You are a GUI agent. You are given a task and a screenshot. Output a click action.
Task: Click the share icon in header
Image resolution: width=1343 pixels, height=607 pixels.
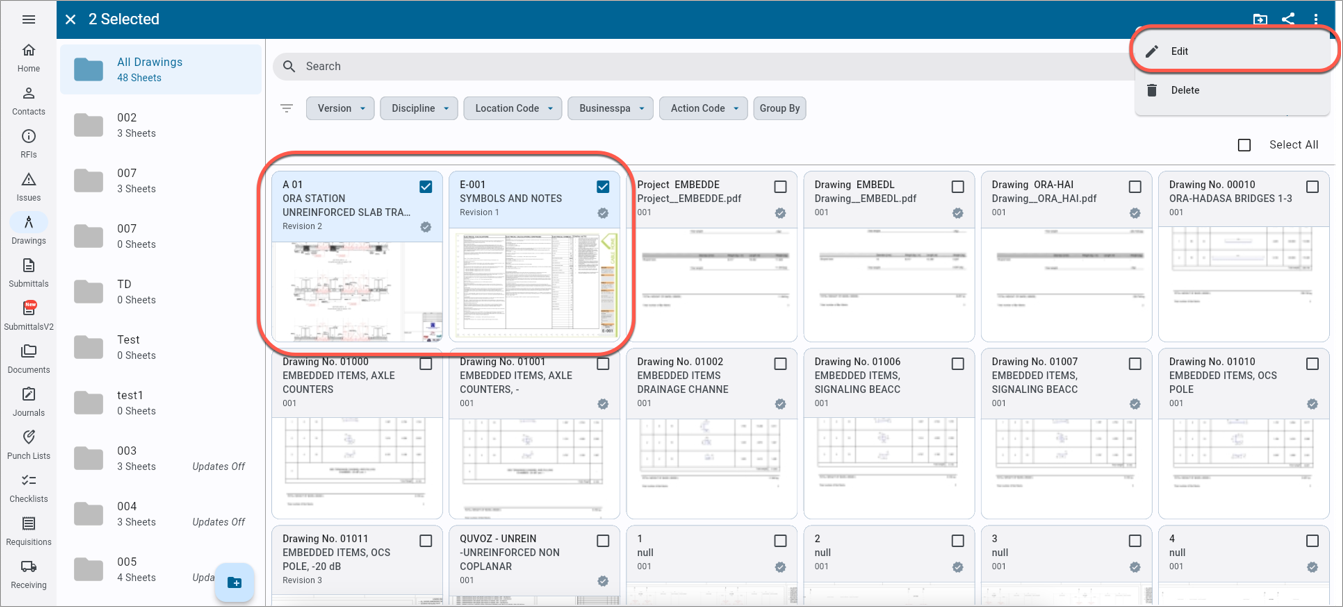(1288, 19)
